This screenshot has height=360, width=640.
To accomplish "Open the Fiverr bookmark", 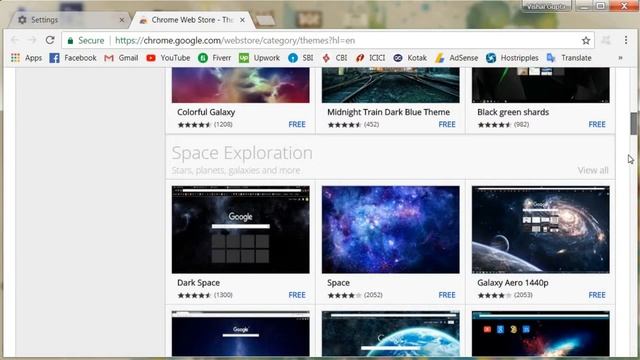I will point(215,58).
